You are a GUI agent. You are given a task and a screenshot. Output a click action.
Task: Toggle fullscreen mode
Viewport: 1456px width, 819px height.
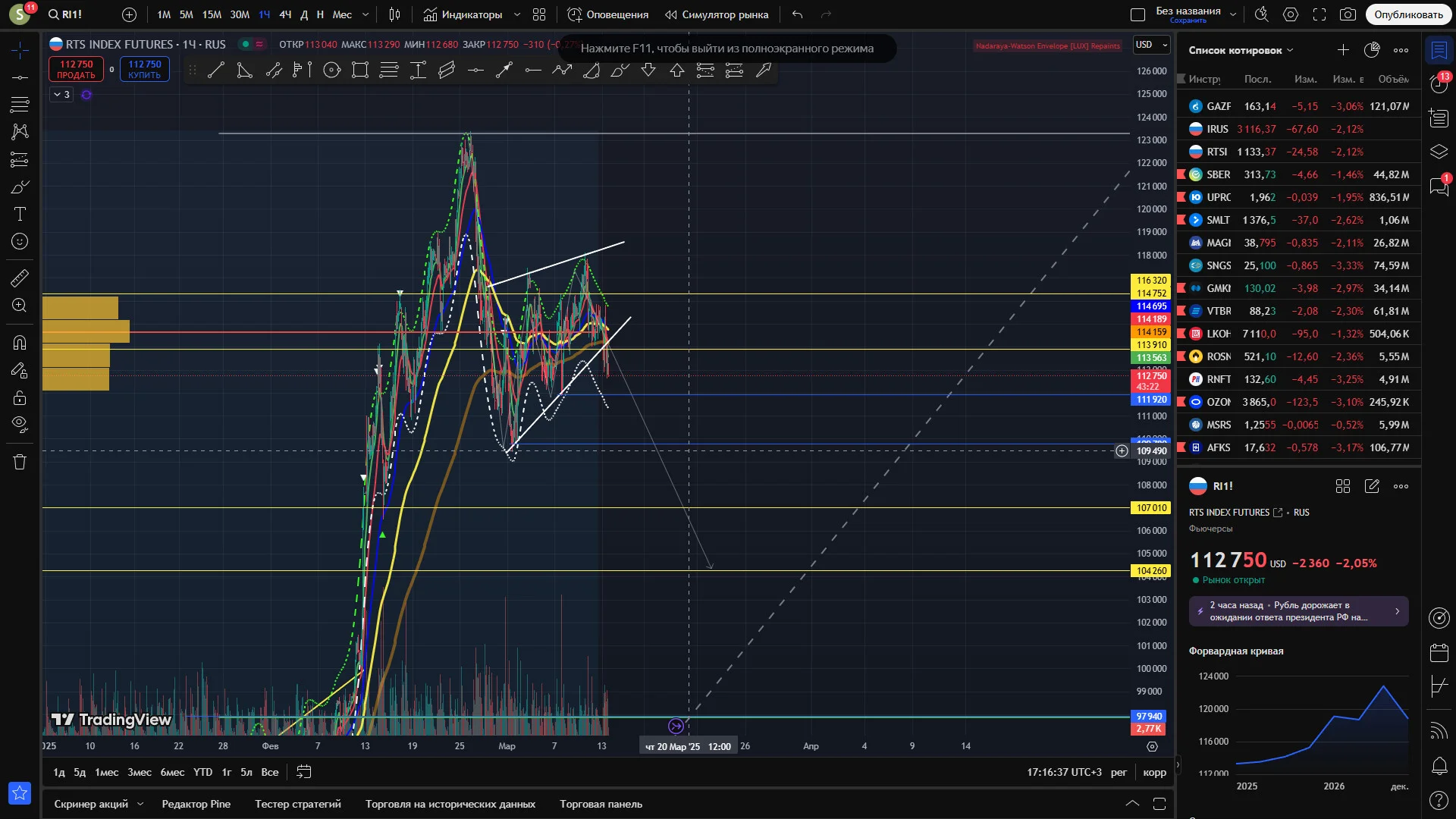pyautogui.click(x=1319, y=14)
